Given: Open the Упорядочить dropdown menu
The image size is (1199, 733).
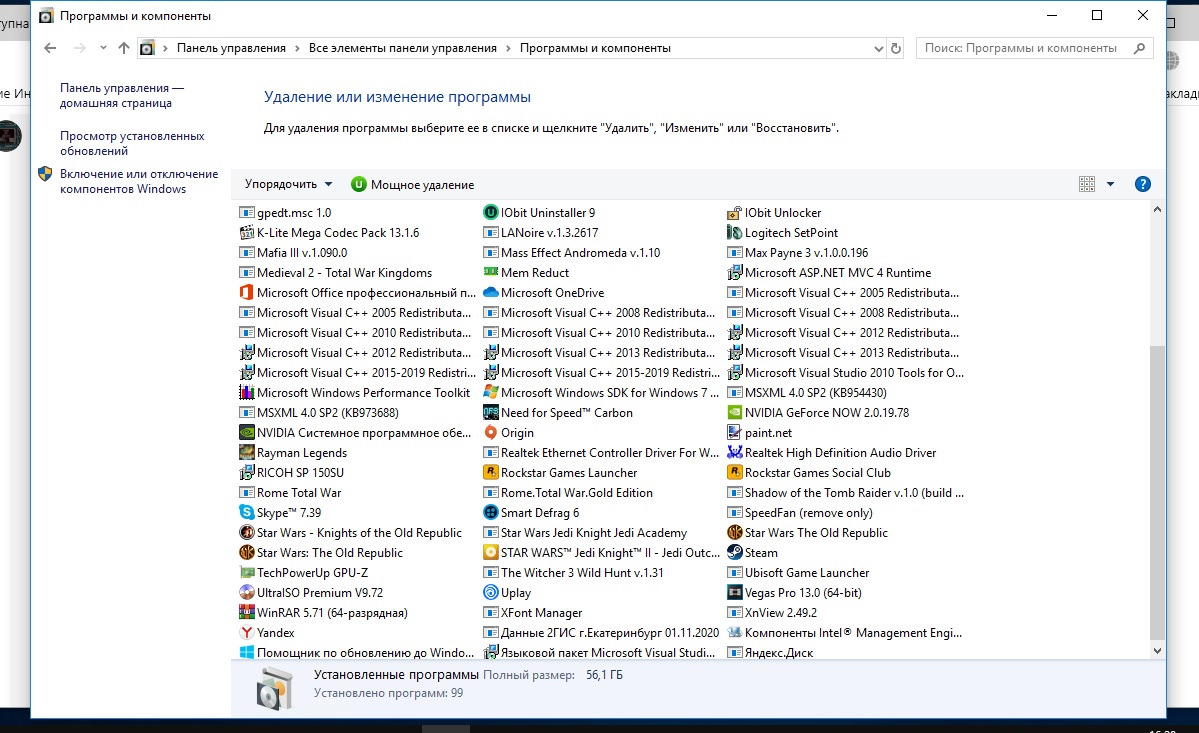Looking at the screenshot, I should 288,184.
